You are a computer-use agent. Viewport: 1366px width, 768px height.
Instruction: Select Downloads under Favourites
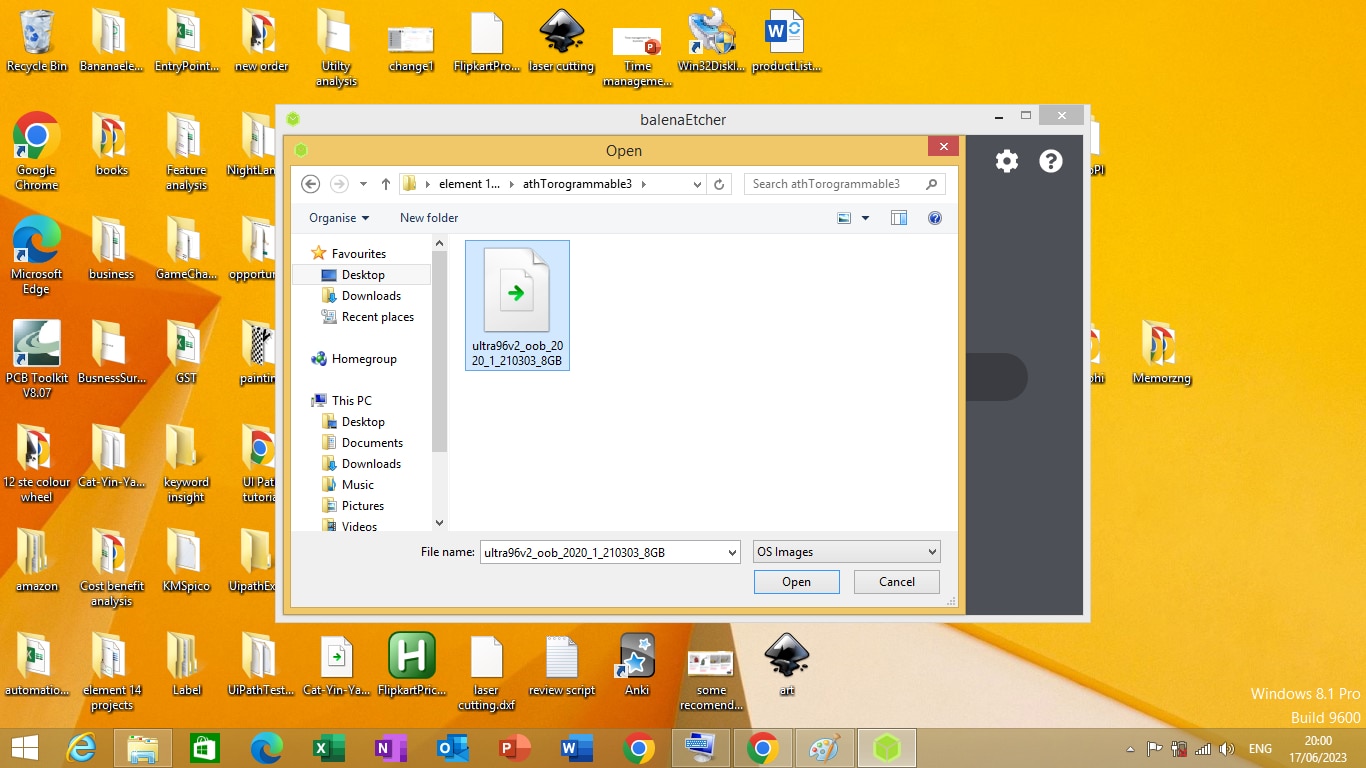371,296
